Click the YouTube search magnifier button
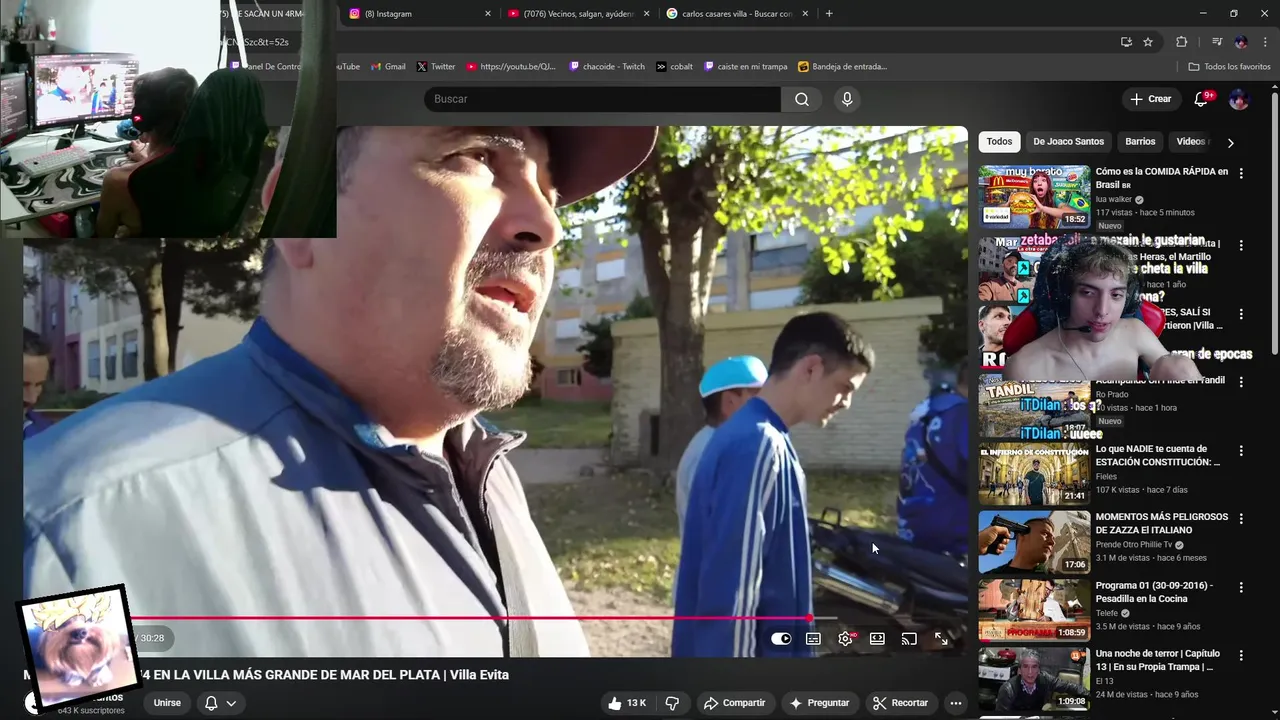Screen dimensions: 1280x720 [802, 99]
